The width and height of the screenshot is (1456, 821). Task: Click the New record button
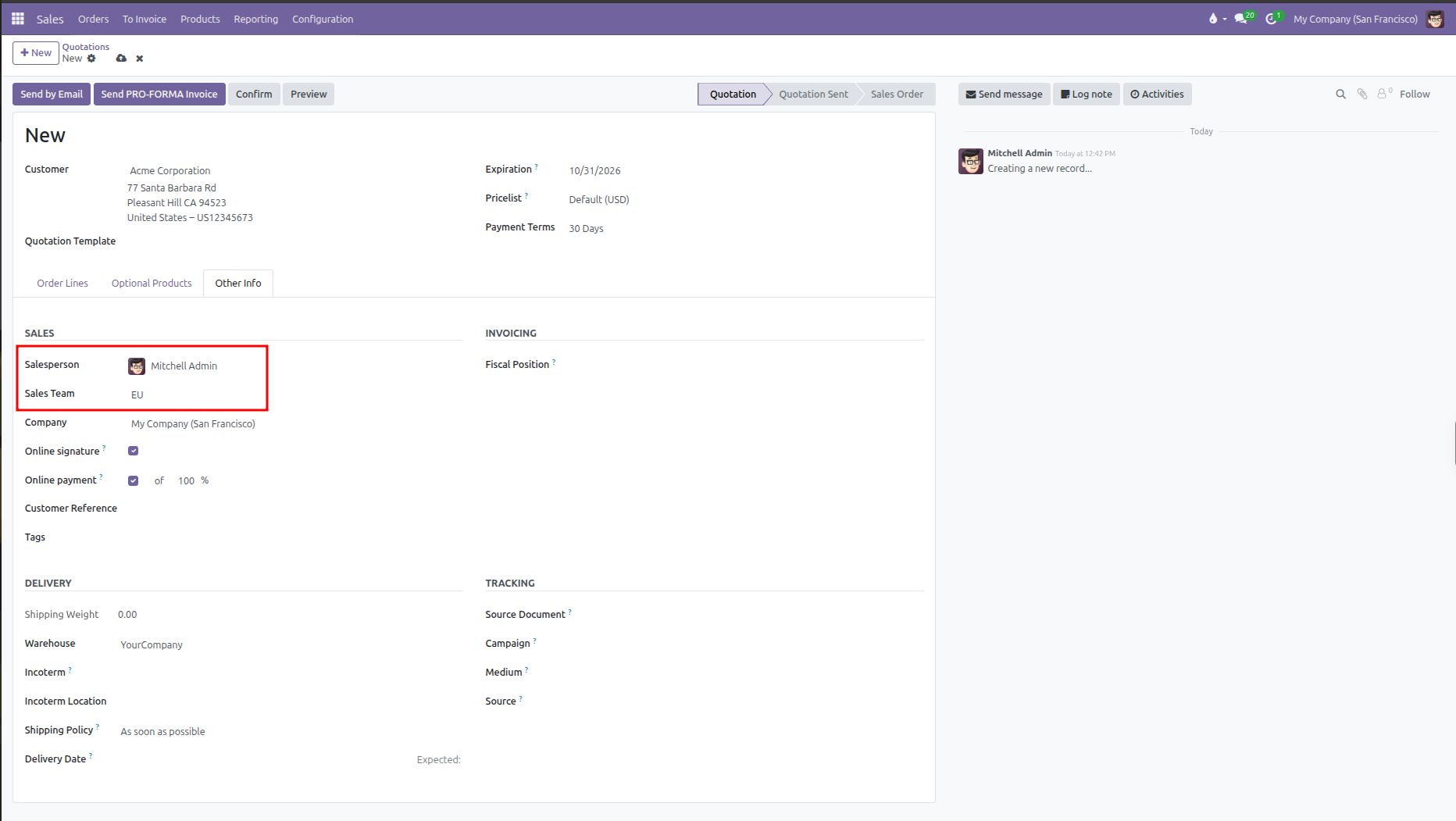36,53
